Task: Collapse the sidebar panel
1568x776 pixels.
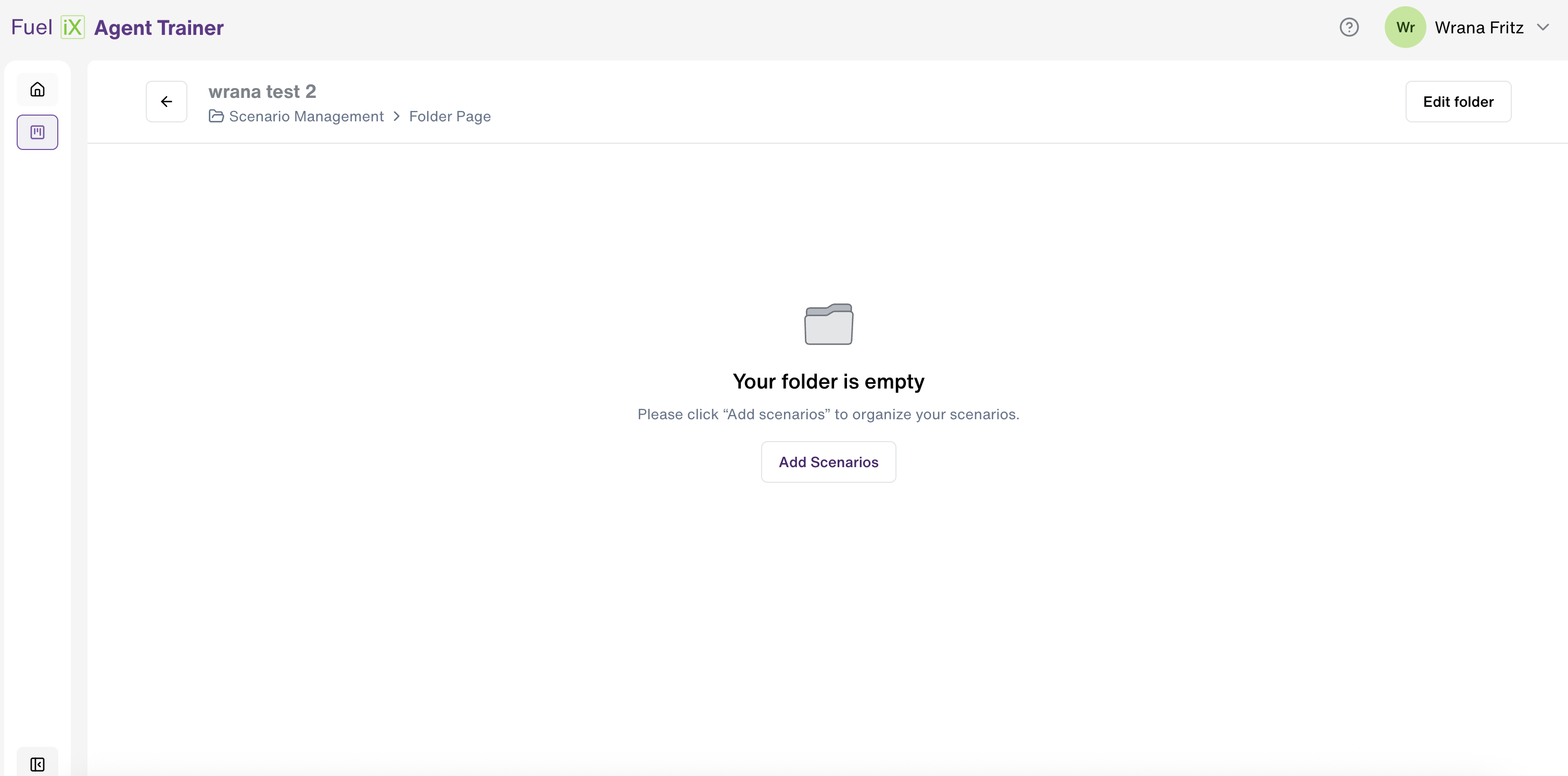Action: pyautogui.click(x=37, y=764)
